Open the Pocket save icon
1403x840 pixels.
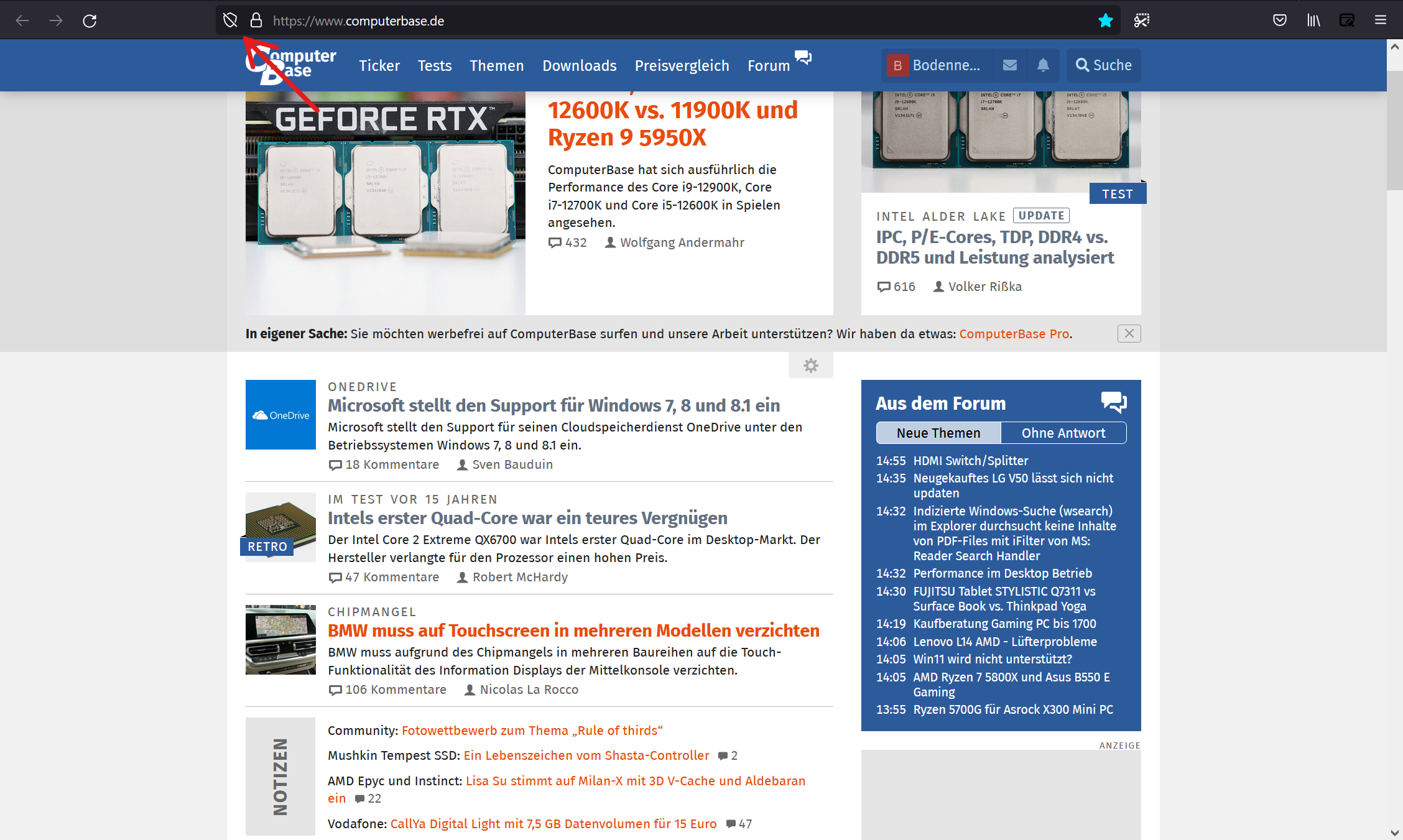coord(1279,21)
